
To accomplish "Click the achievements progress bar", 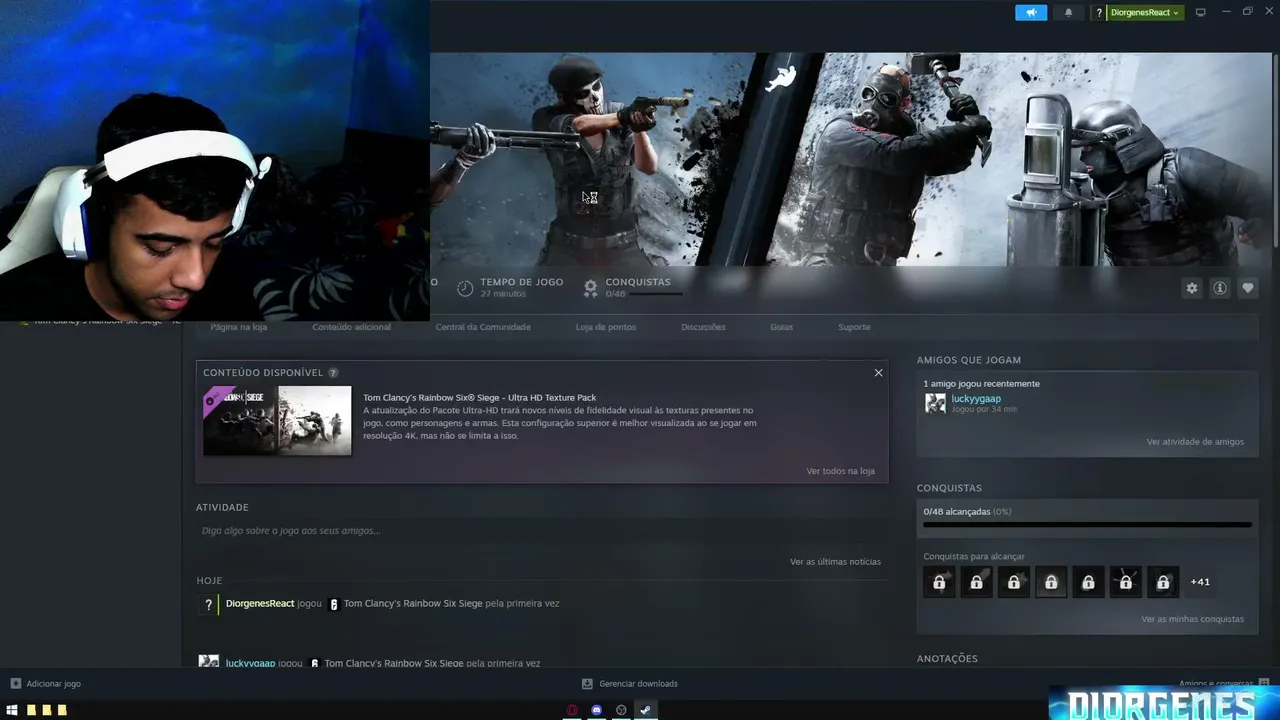I will (1087, 524).
